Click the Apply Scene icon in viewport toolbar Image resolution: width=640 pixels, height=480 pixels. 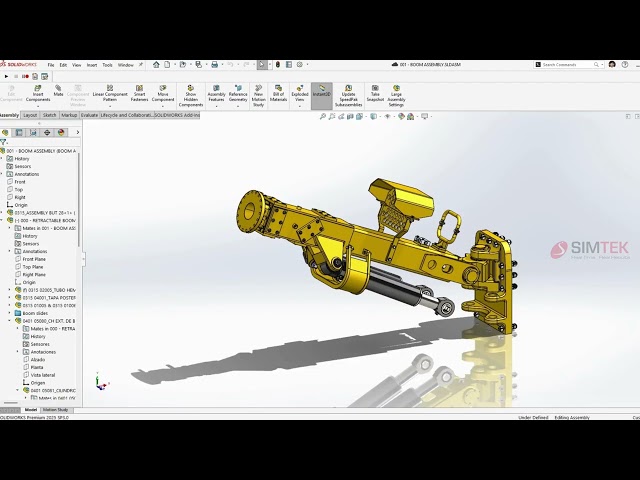pos(410,116)
